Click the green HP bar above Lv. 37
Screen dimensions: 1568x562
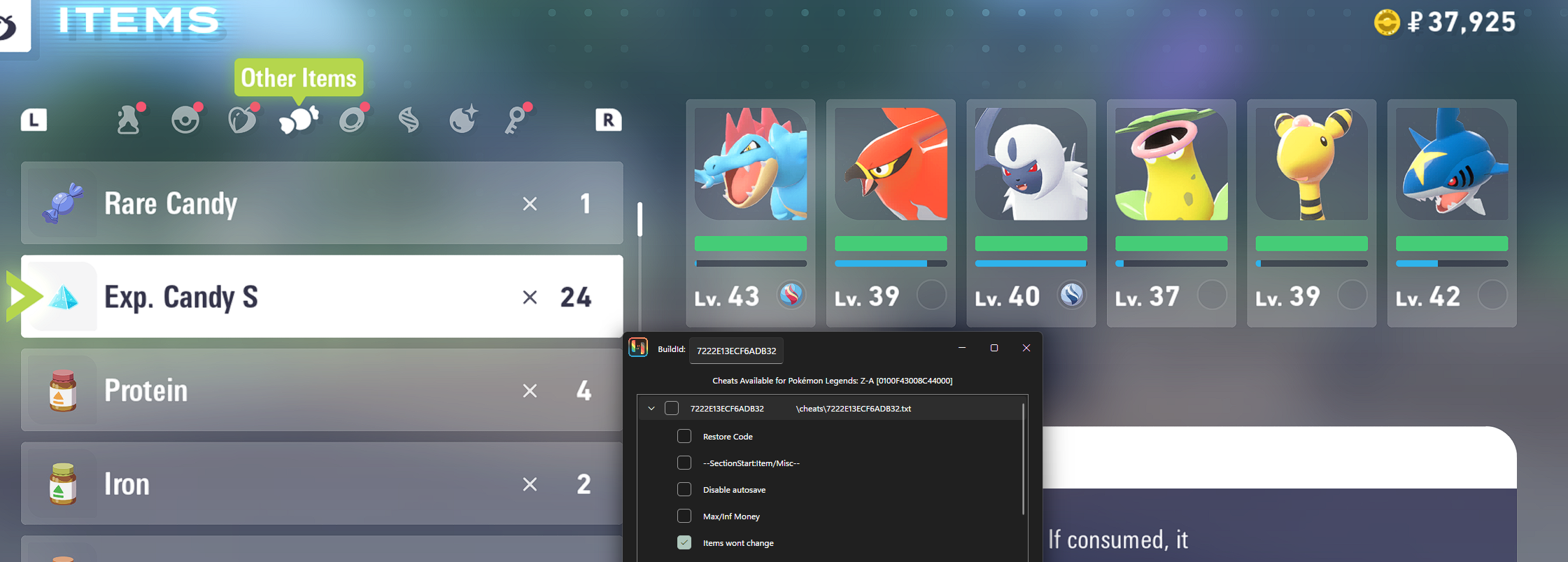(x=1171, y=244)
